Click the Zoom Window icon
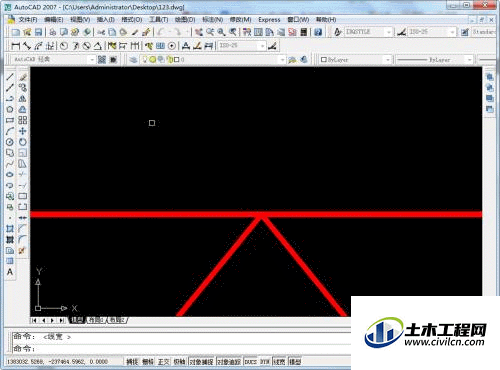 click(221, 32)
